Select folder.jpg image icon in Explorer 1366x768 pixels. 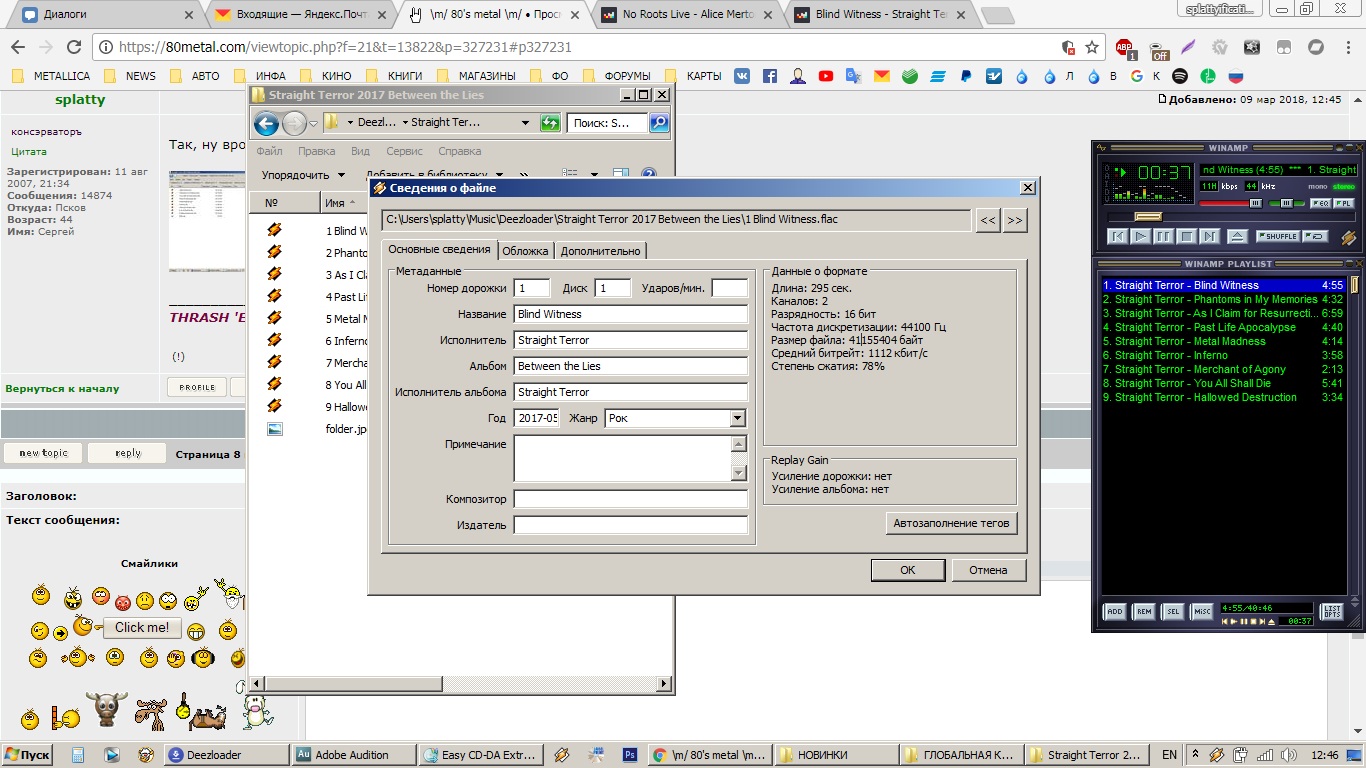pos(274,429)
